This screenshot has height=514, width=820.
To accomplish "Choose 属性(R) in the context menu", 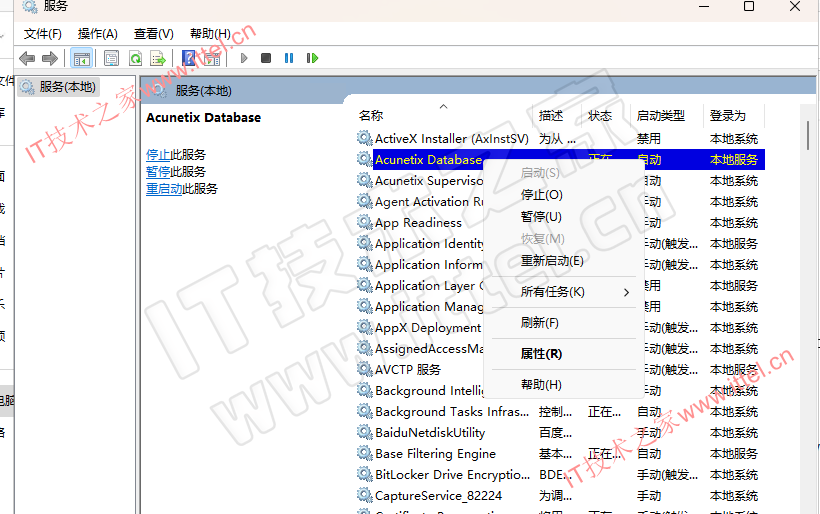I will tap(564, 354).
